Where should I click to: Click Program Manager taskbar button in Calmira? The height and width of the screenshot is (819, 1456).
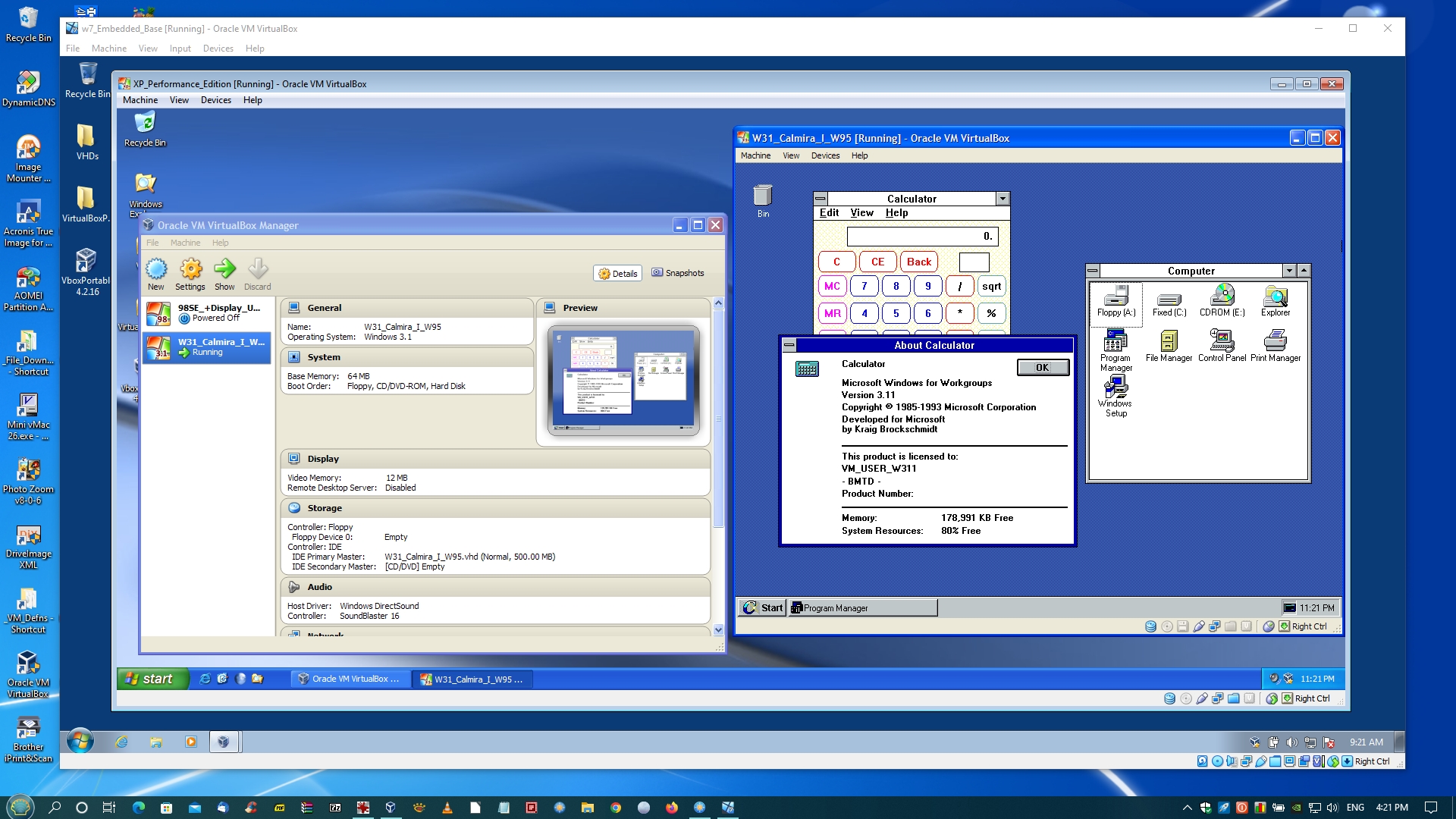tap(863, 607)
